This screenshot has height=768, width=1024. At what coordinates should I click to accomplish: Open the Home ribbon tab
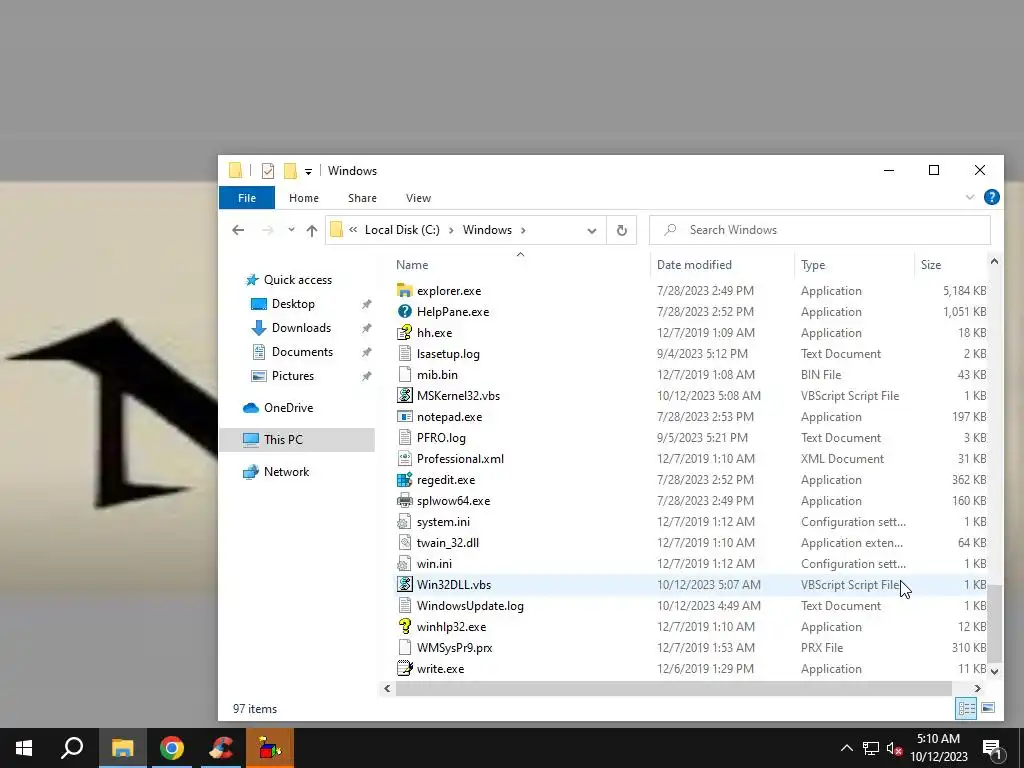point(304,198)
